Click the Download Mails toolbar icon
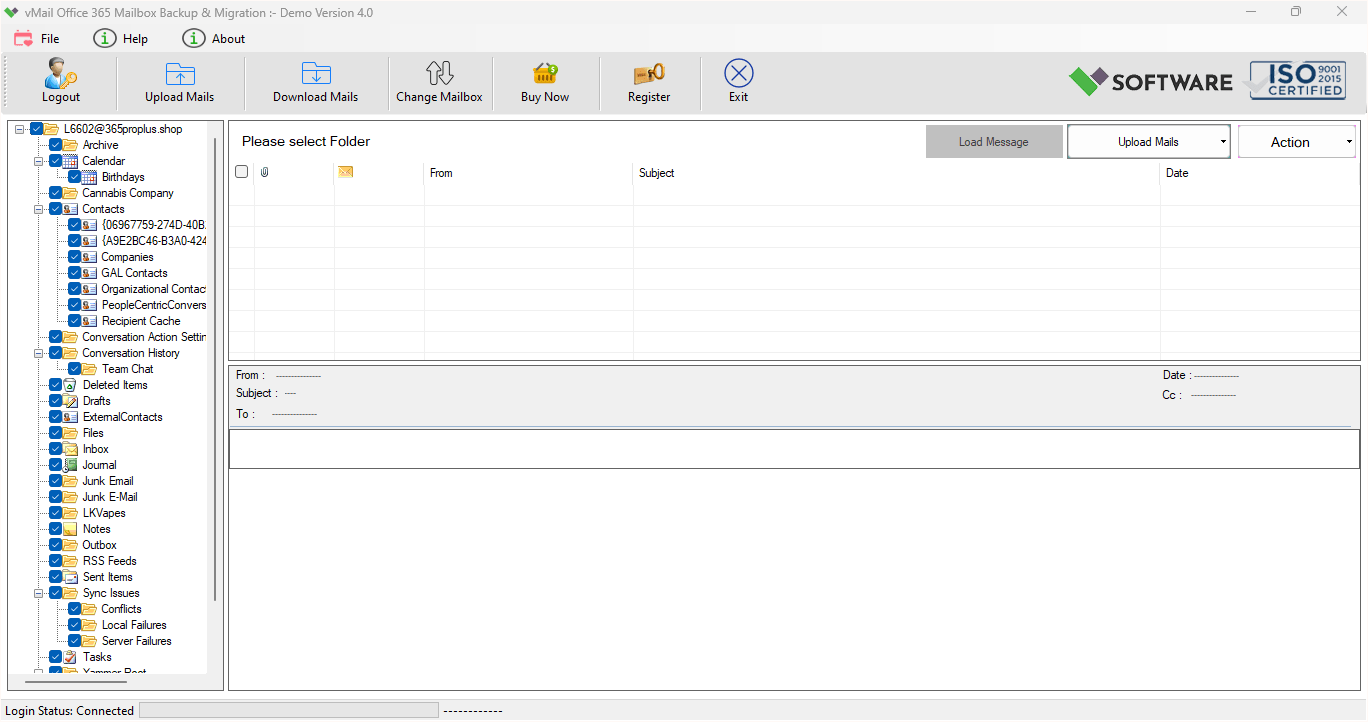This screenshot has height=722, width=1368. point(316,74)
